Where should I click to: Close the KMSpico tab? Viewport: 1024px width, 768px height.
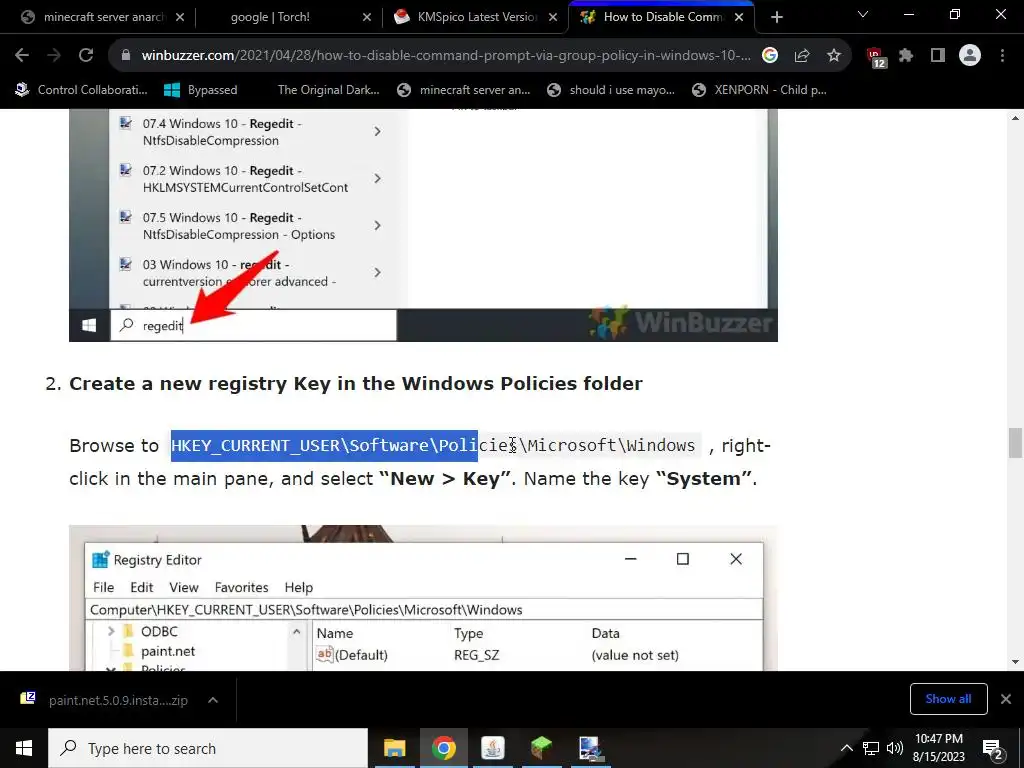click(x=552, y=18)
